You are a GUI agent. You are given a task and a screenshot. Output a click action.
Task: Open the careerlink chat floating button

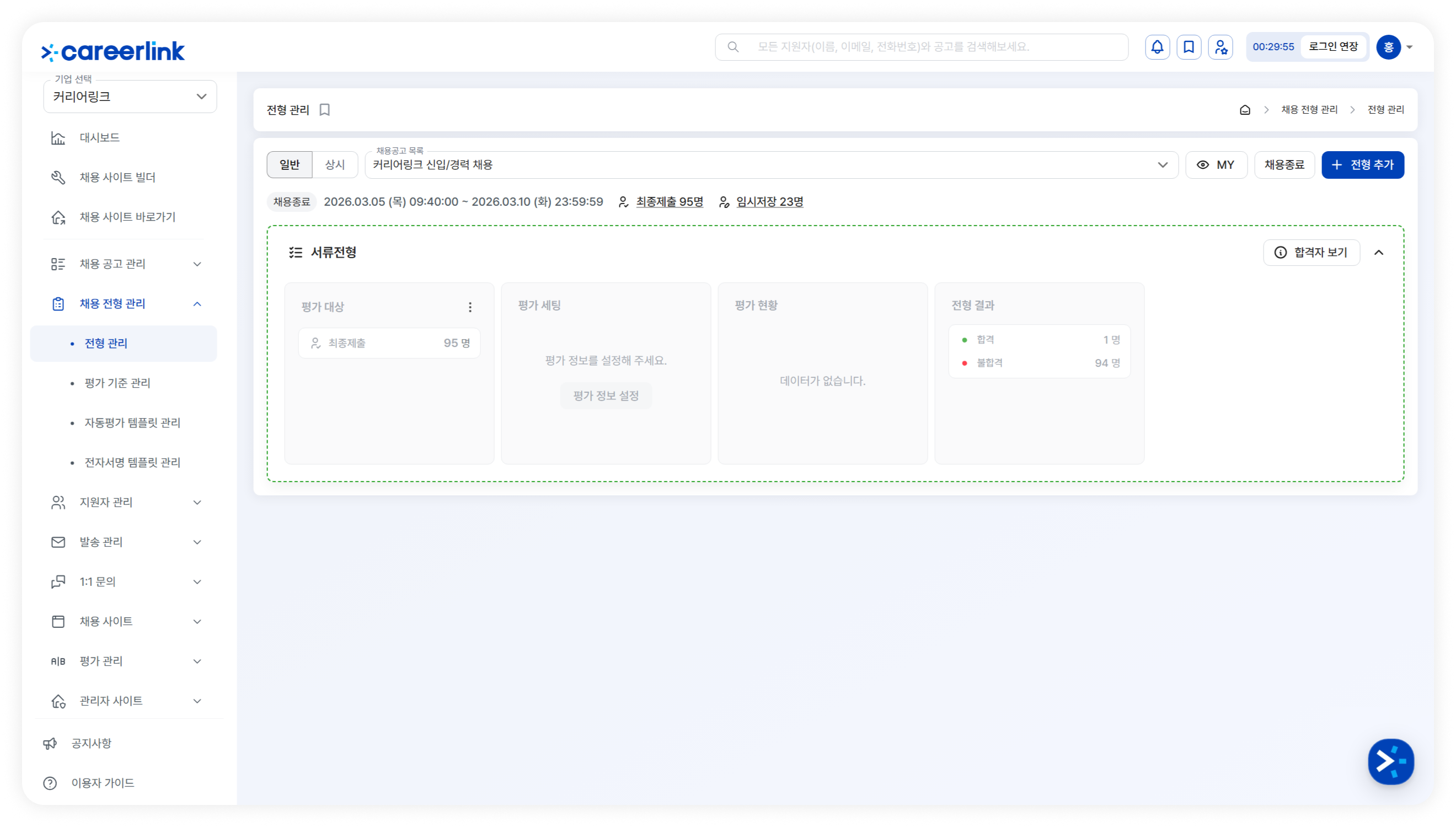tap(1390, 761)
